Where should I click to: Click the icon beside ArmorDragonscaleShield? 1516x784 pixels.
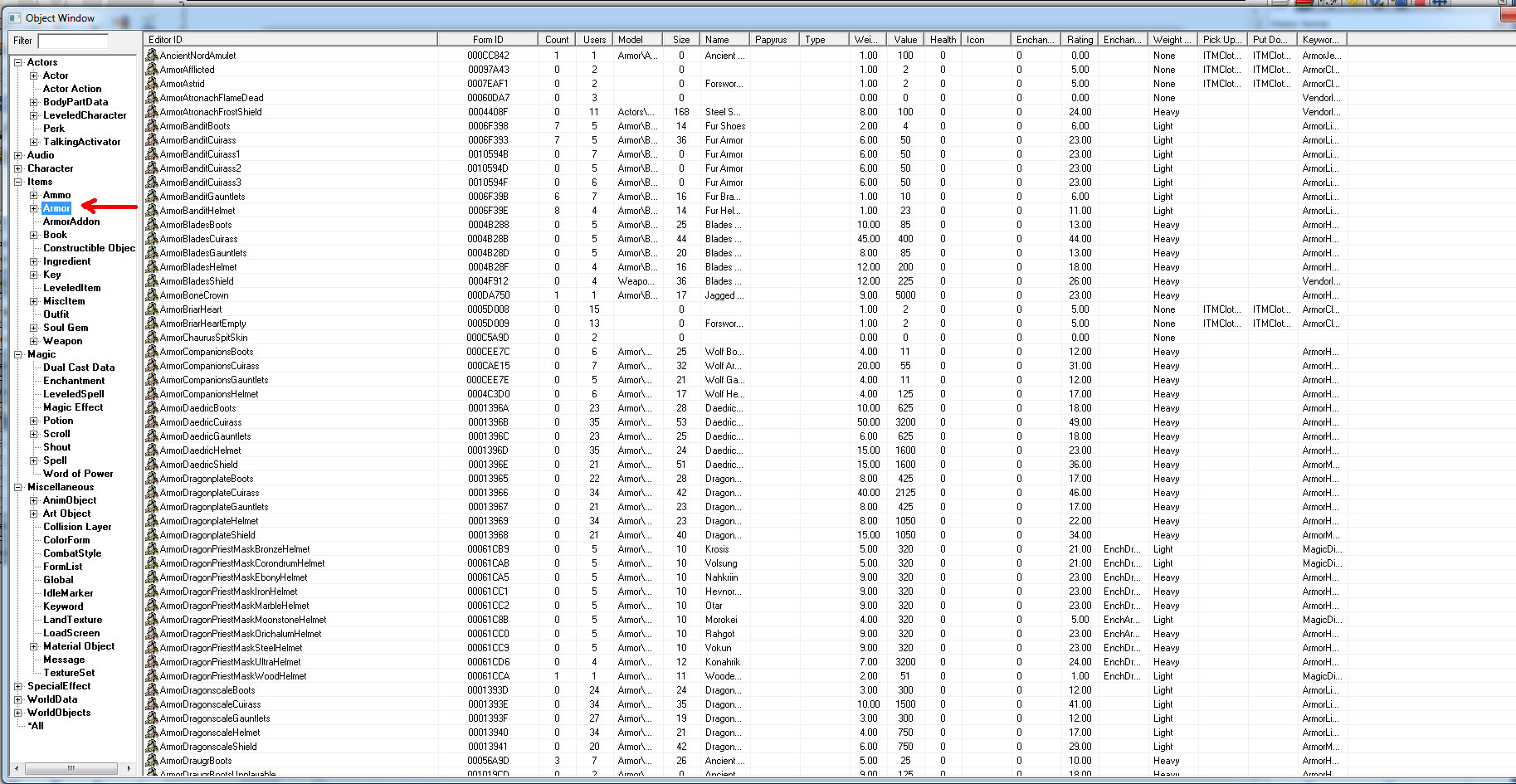[152, 747]
